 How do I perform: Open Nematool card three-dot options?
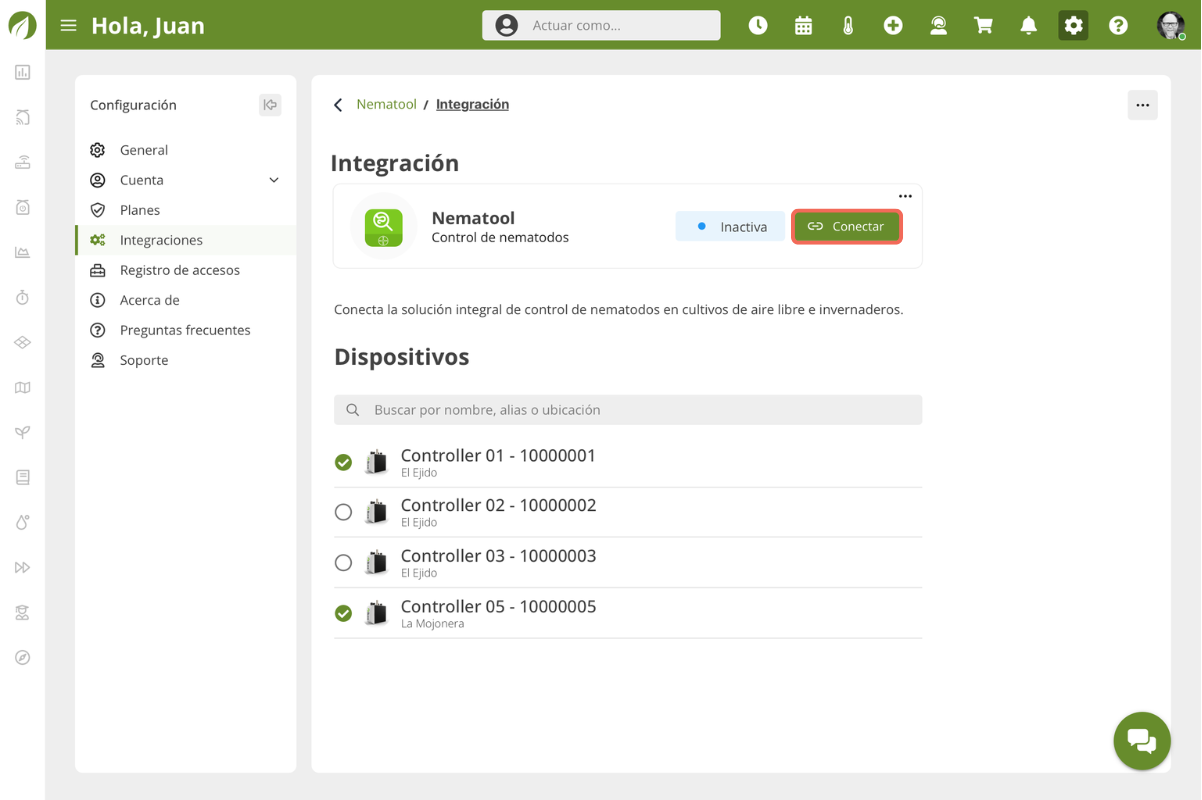[905, 196]
